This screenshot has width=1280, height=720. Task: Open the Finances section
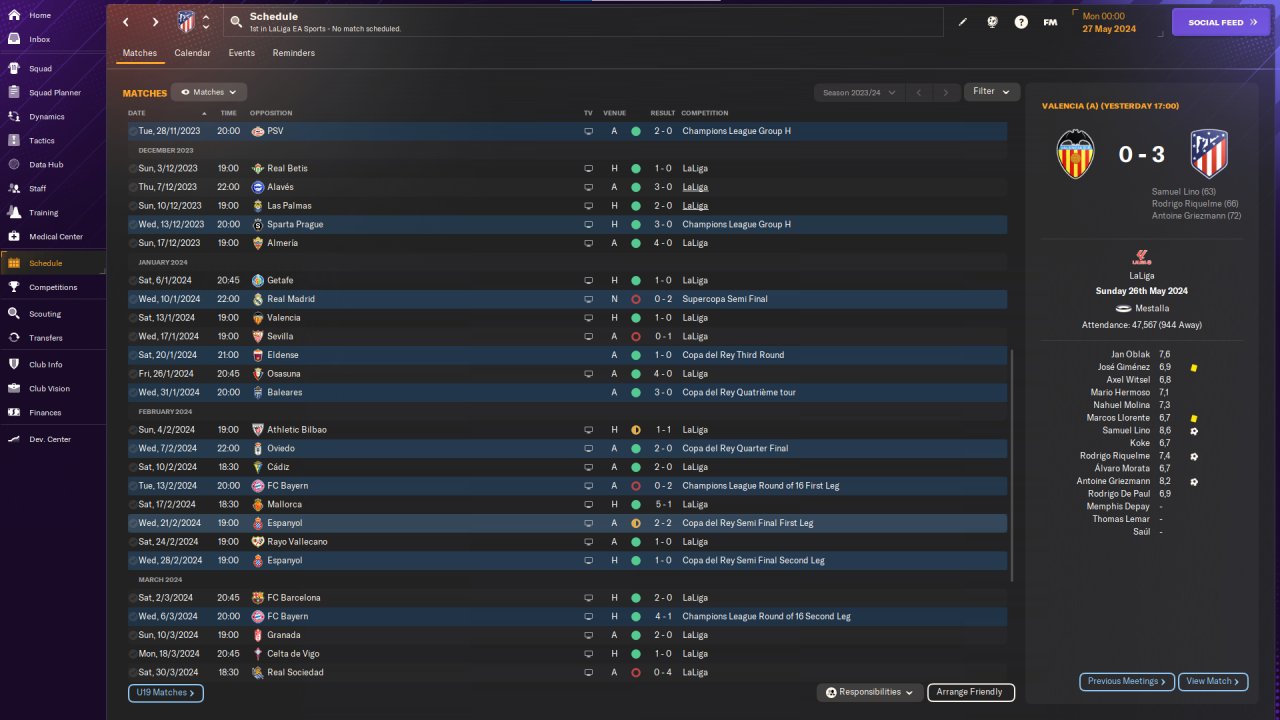45,413
